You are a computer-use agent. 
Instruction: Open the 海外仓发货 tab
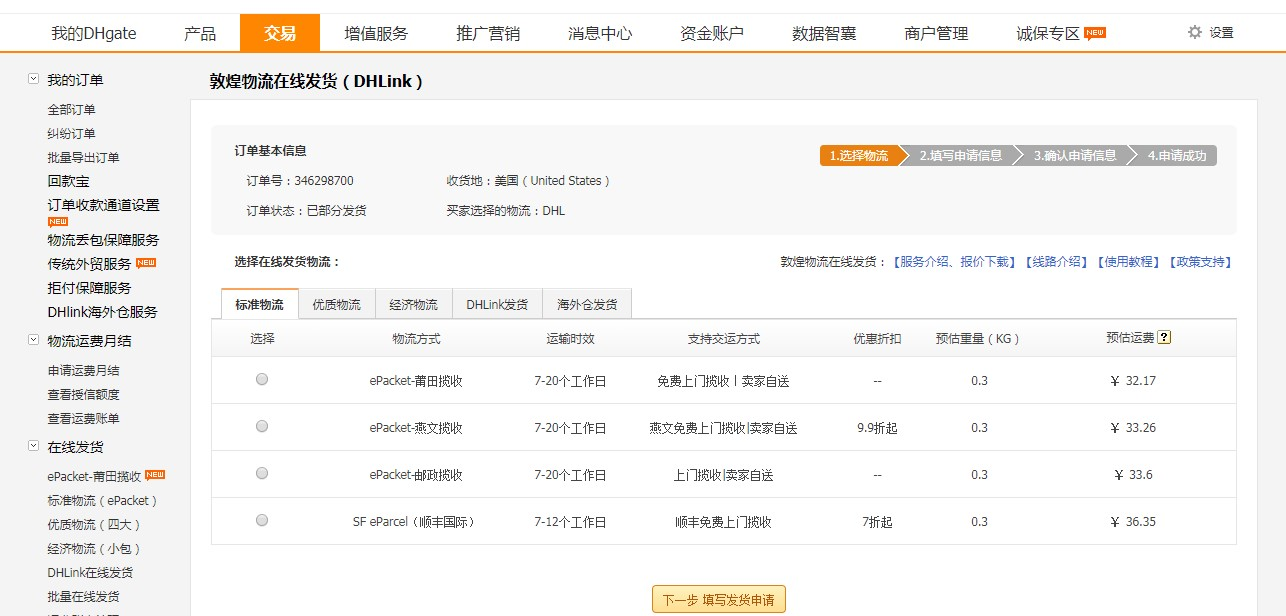(587, 304)
